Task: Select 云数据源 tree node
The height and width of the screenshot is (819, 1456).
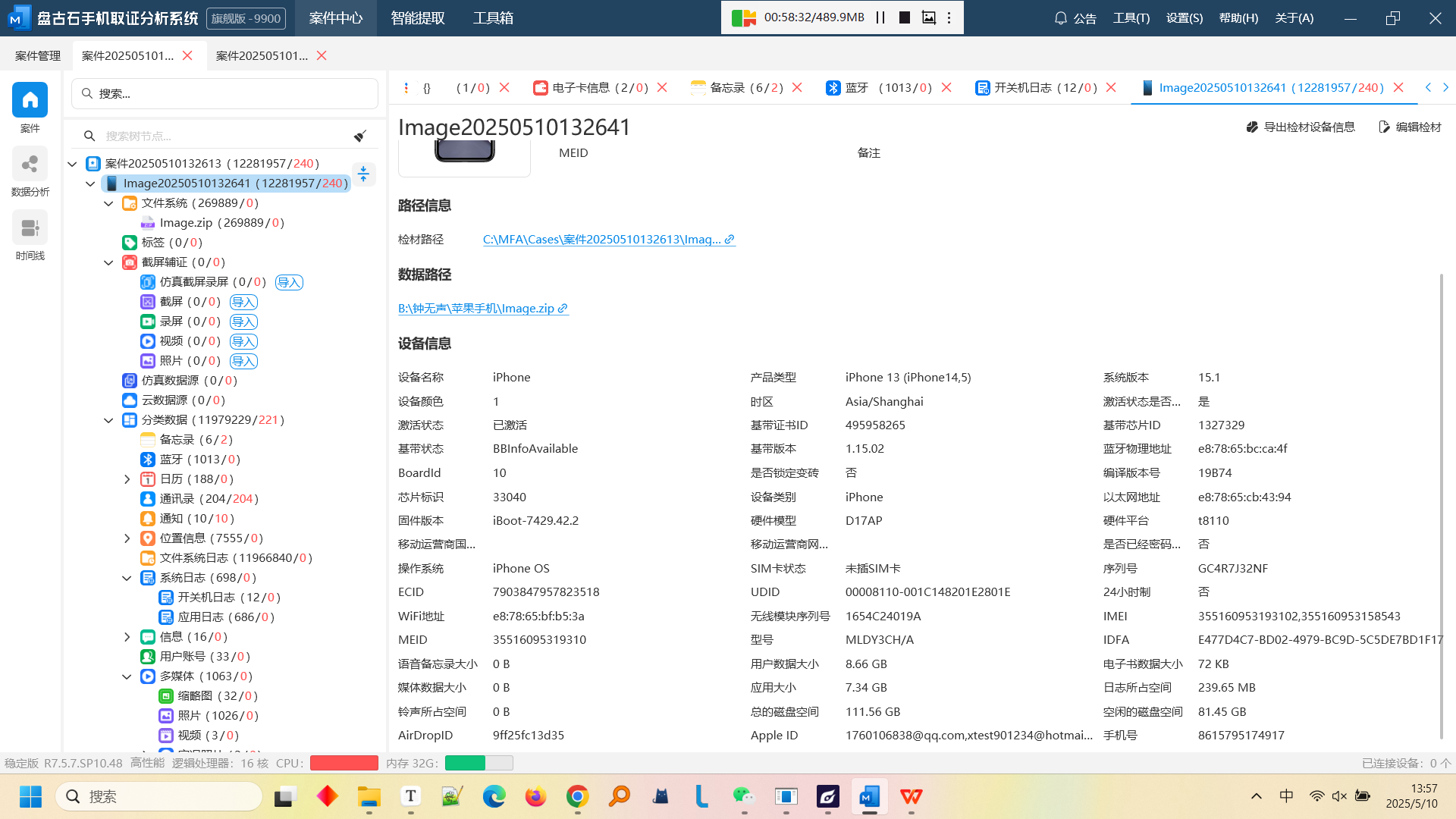Action: click(x=174, y=400)
